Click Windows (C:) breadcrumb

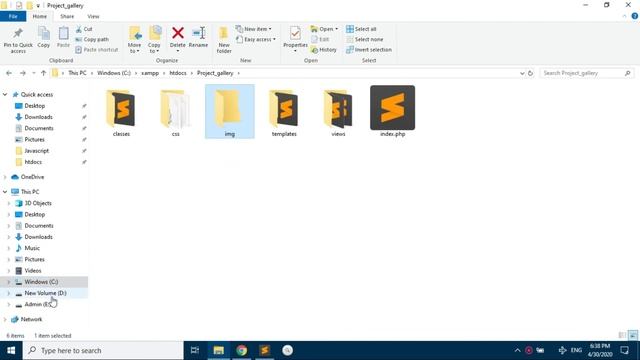(x=114, y=73)
